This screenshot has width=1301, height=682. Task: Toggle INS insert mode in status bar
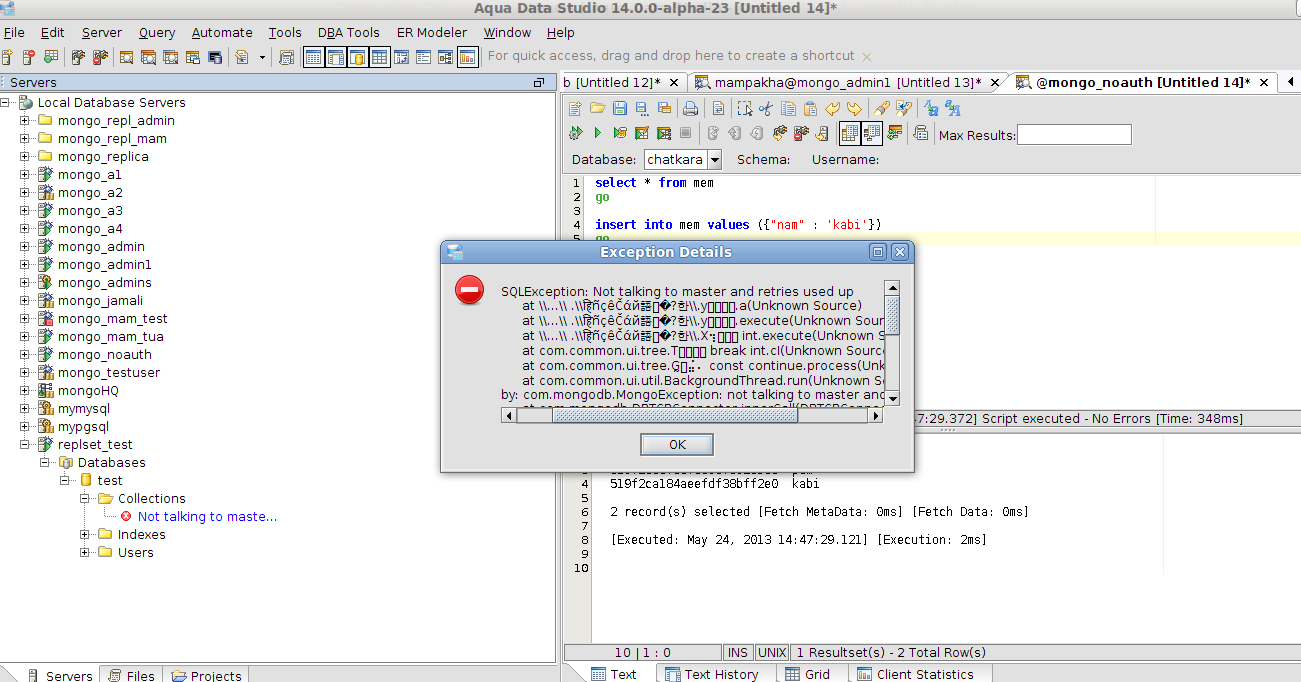[x=738, y=652]
